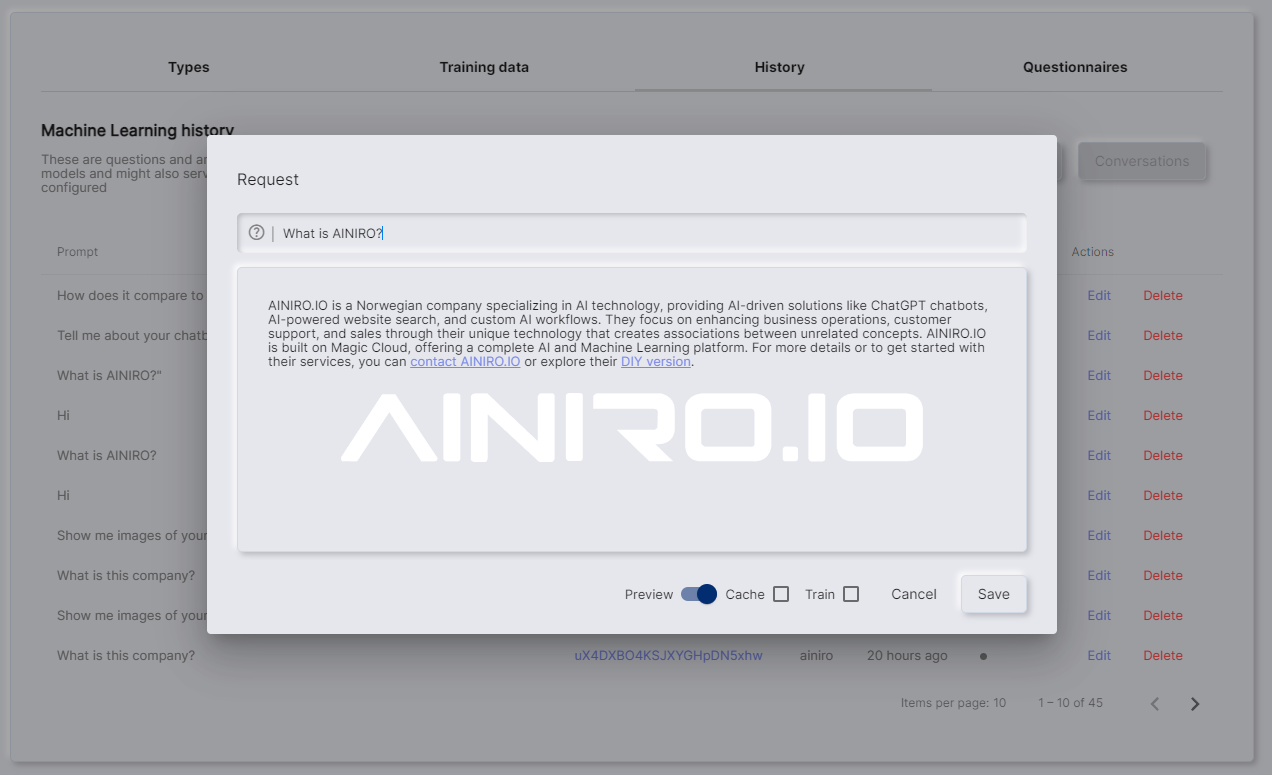Edit the 'Tell me about your chatb' row

click(1099, 336)
